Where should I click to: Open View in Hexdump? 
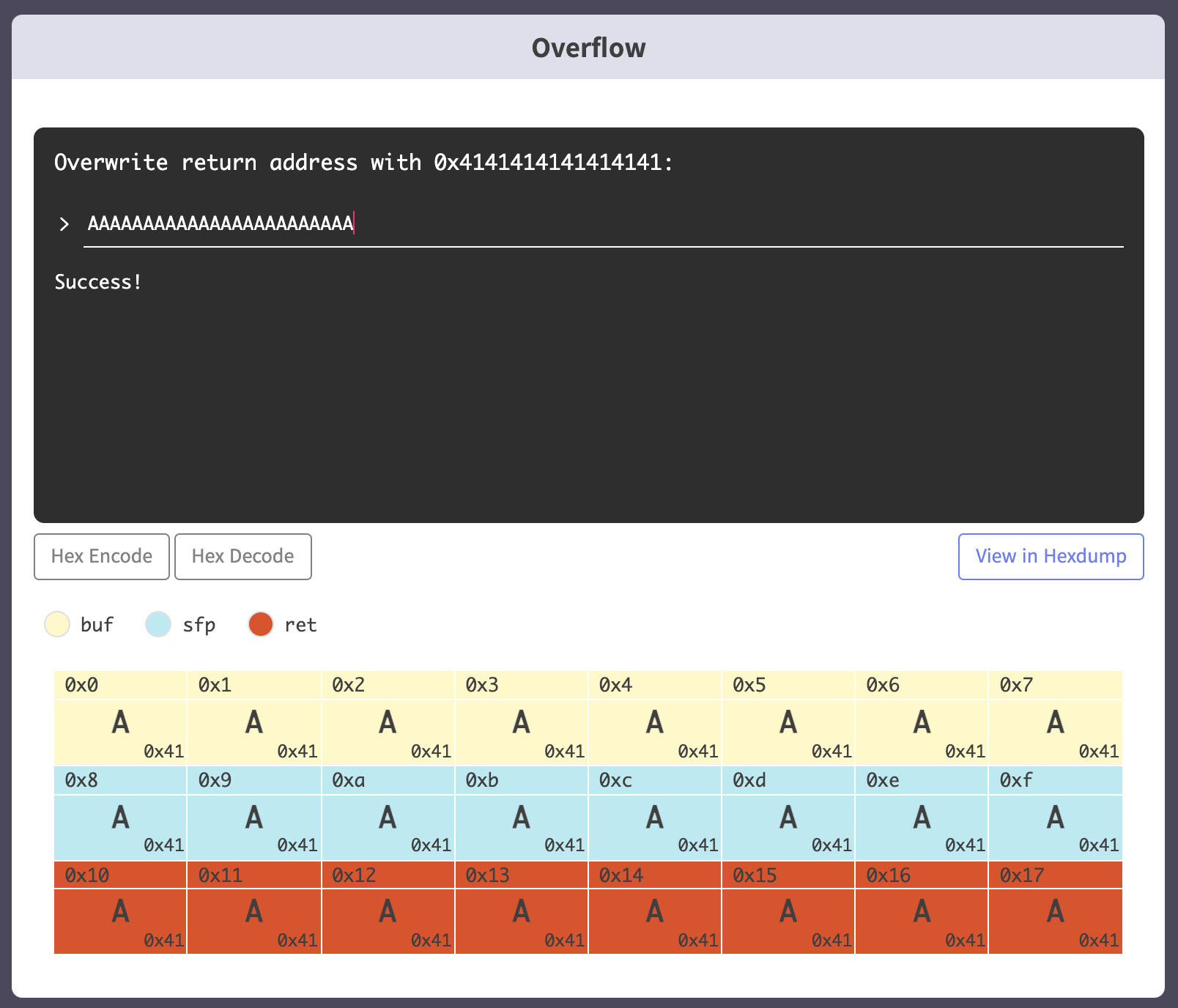click(x=1051, y=557)
